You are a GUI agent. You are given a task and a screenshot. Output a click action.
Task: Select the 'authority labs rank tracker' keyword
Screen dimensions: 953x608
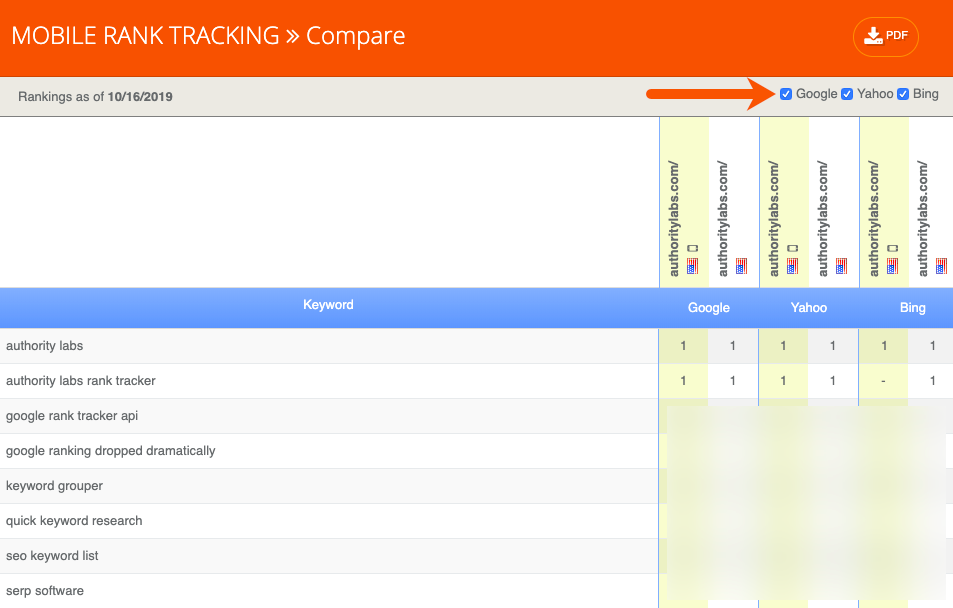81,381
